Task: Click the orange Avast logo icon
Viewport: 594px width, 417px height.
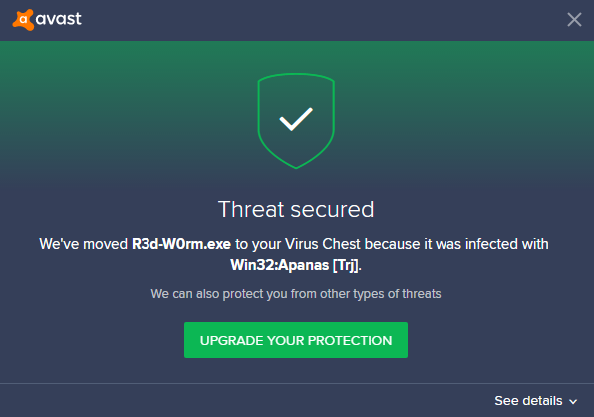Action: tap(23, 20)
